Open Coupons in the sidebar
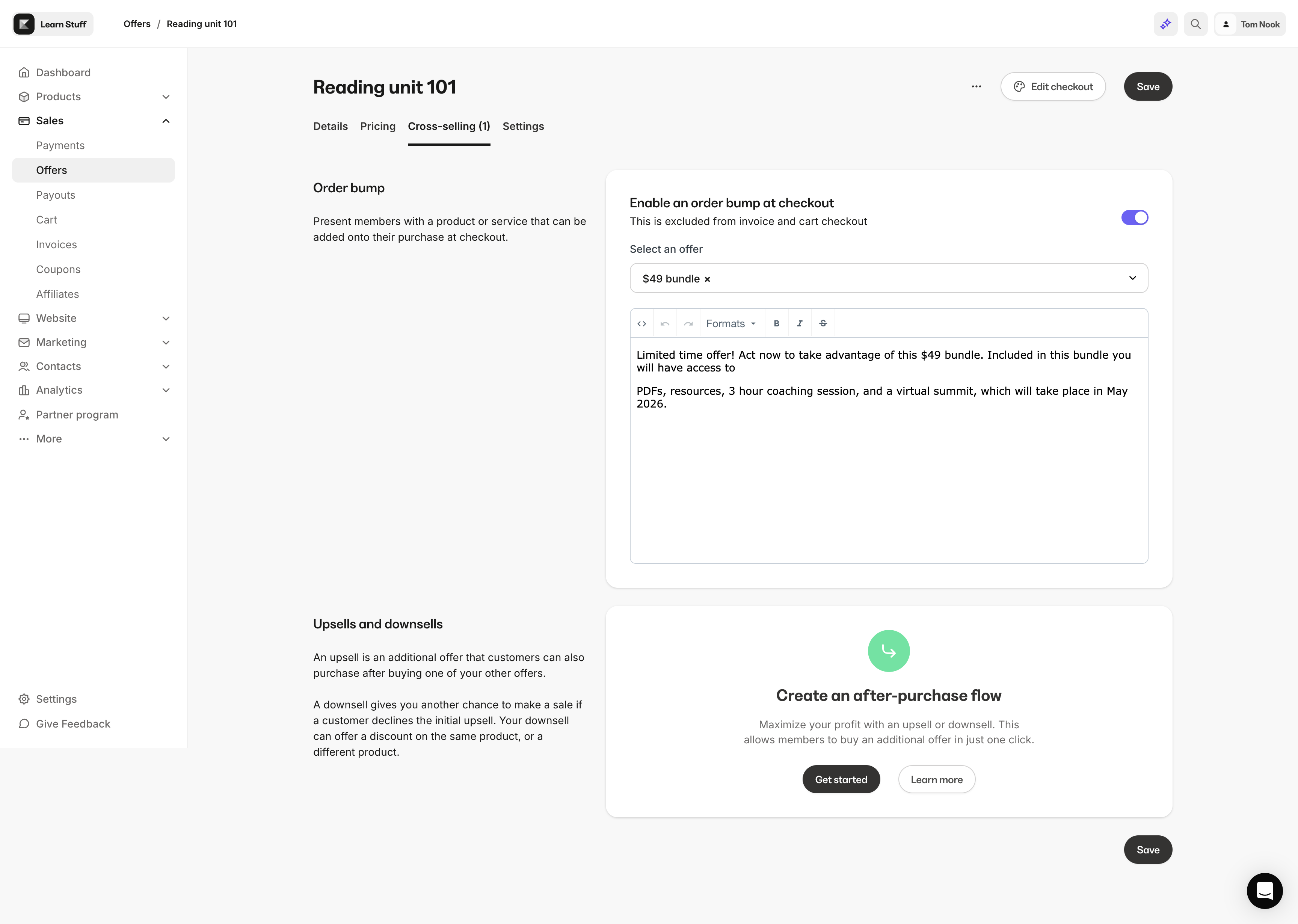 click(x=58, y=269)
